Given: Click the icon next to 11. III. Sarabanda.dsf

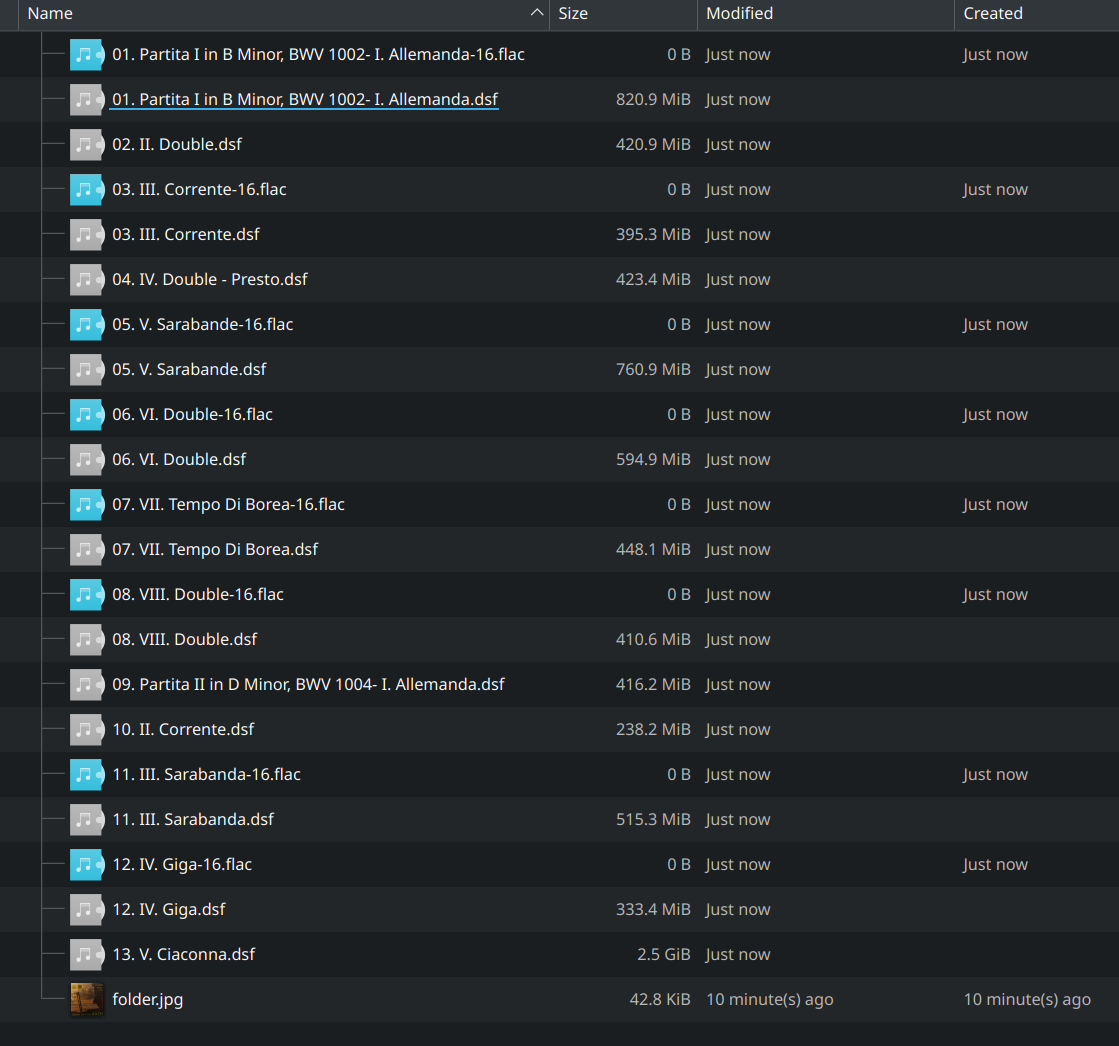Looking at the screenshot, I should point(87,819).
